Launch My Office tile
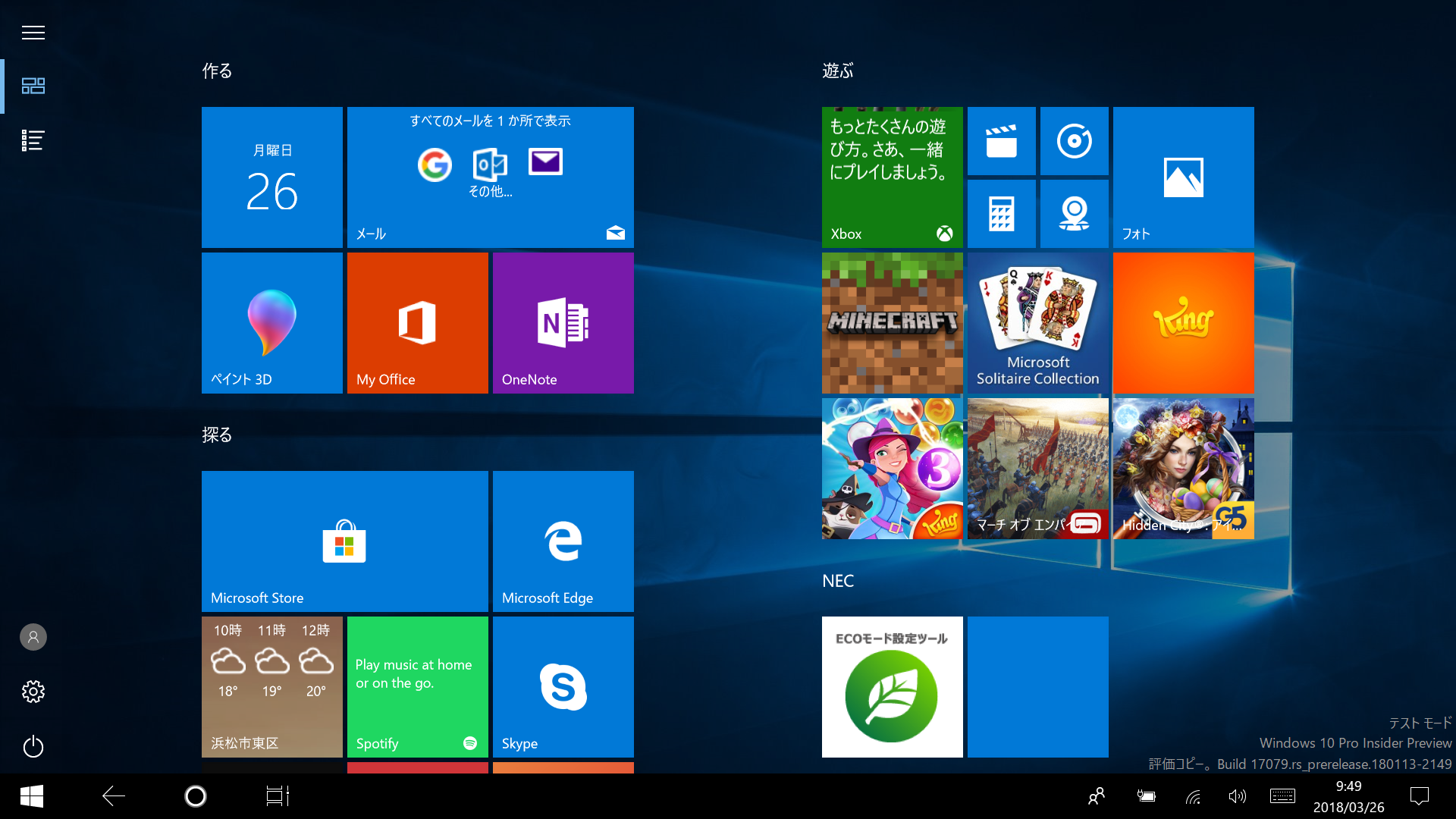The height and width of the screenshot is (819, 1456). (418, 323)
